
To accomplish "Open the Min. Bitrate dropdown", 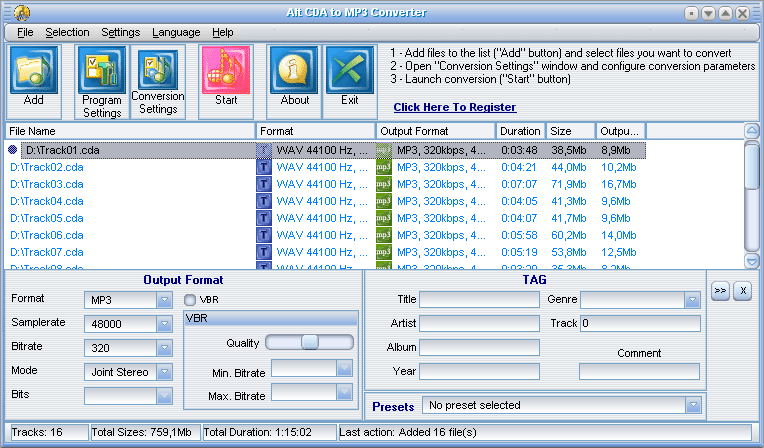I will tap(344, 369).
